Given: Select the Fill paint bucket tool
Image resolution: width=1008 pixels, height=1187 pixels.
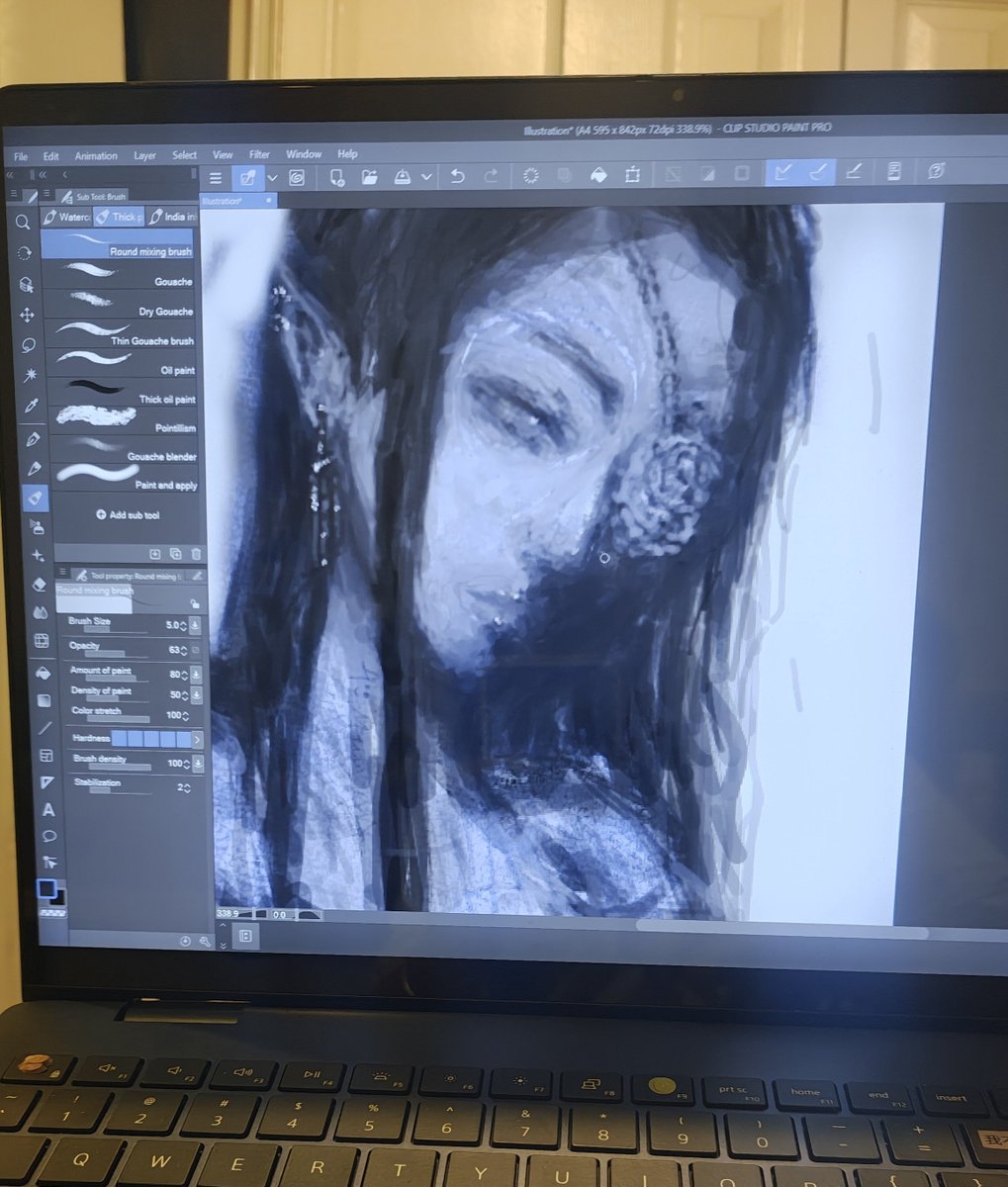Looking at the screenshot, I should pyautogui.click(x=43, y=672).
